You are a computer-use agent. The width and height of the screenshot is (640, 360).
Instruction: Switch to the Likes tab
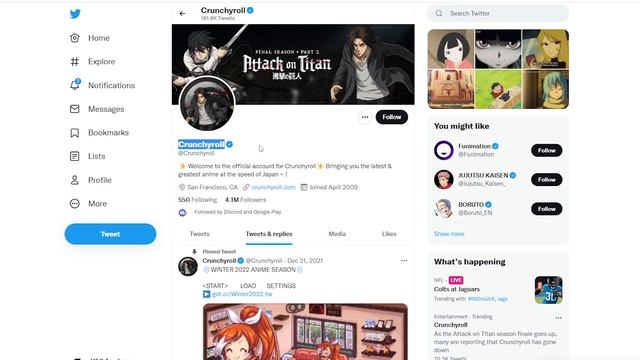pos(389,234)
